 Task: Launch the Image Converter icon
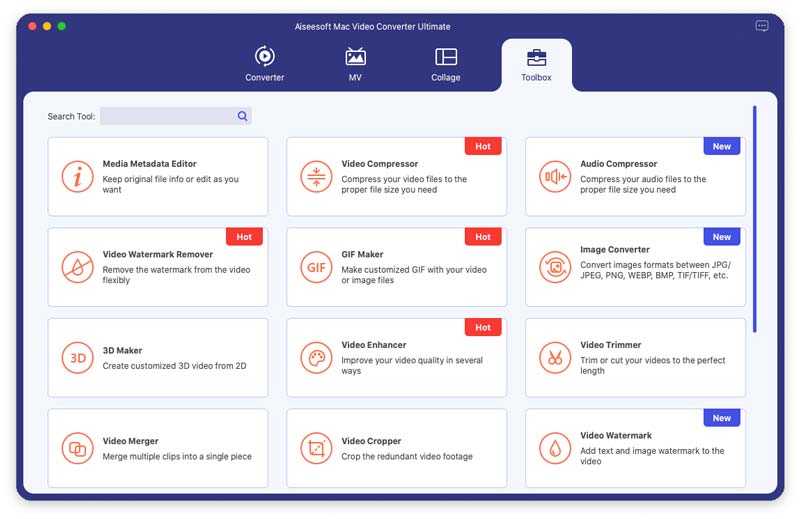[554, 267]
